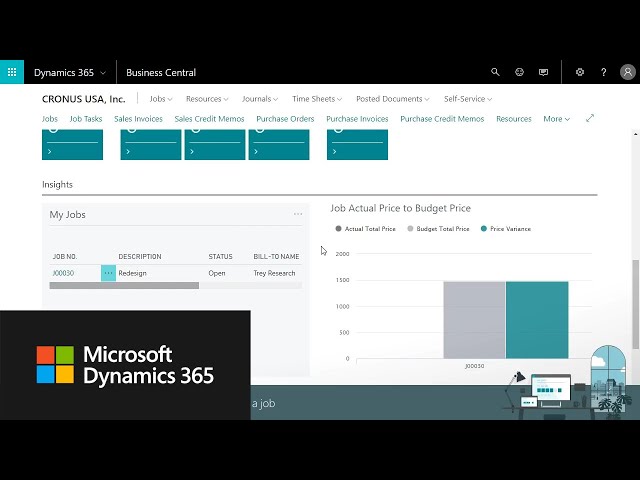The image size is (640, 480).
Task: Toggle Actual Total Price legend series
Action: pyautogui.click(x=366, y=229)
